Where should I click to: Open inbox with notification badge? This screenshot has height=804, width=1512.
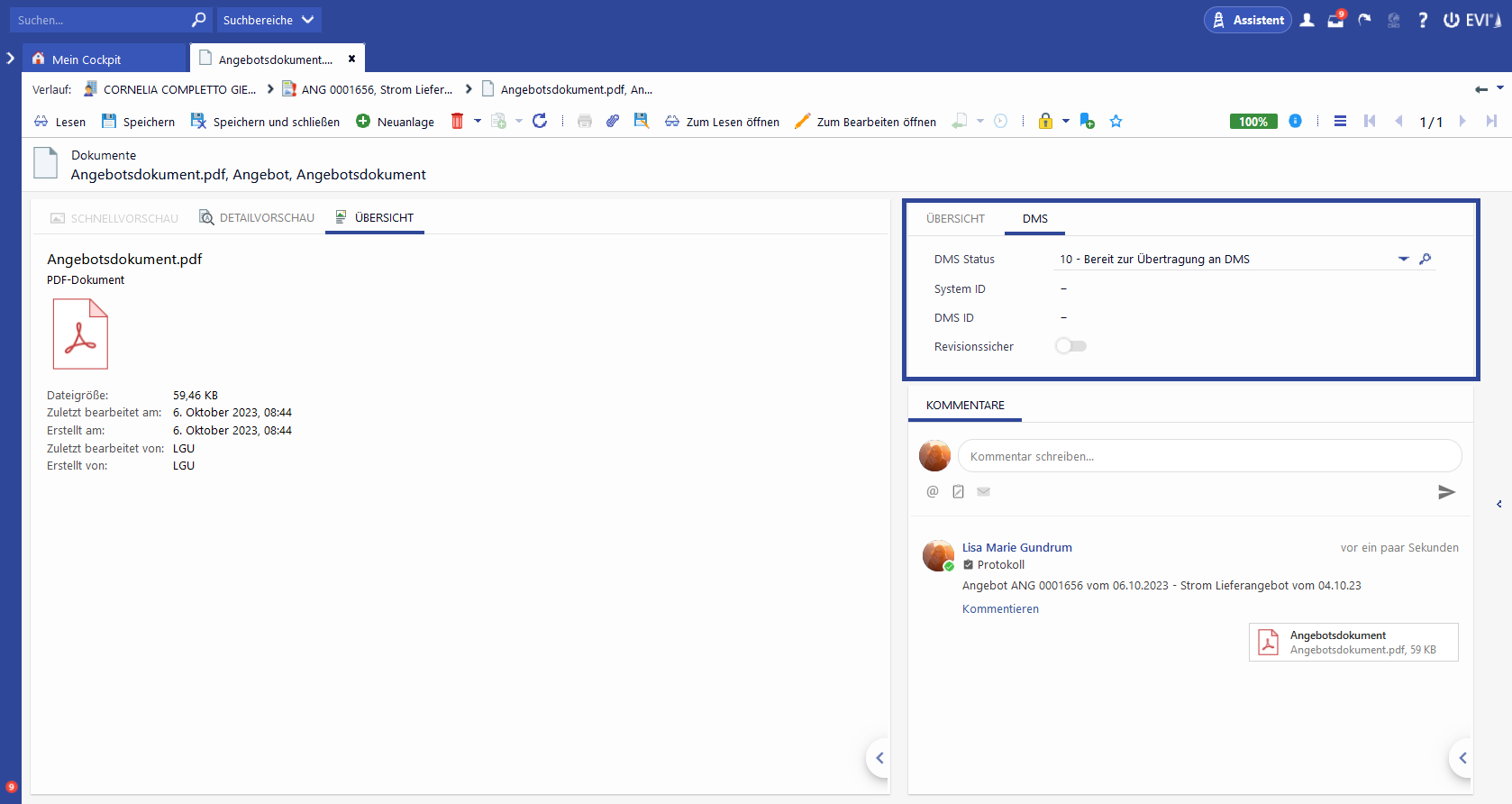(1335, 20)
